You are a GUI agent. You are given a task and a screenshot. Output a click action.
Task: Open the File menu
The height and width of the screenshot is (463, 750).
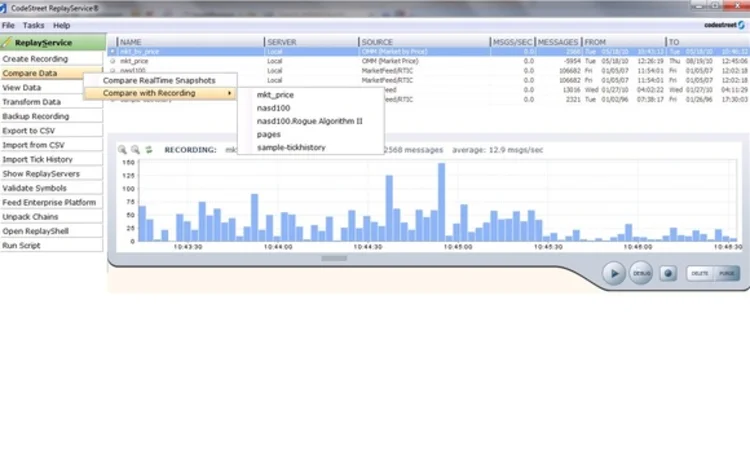pos(8,25)
